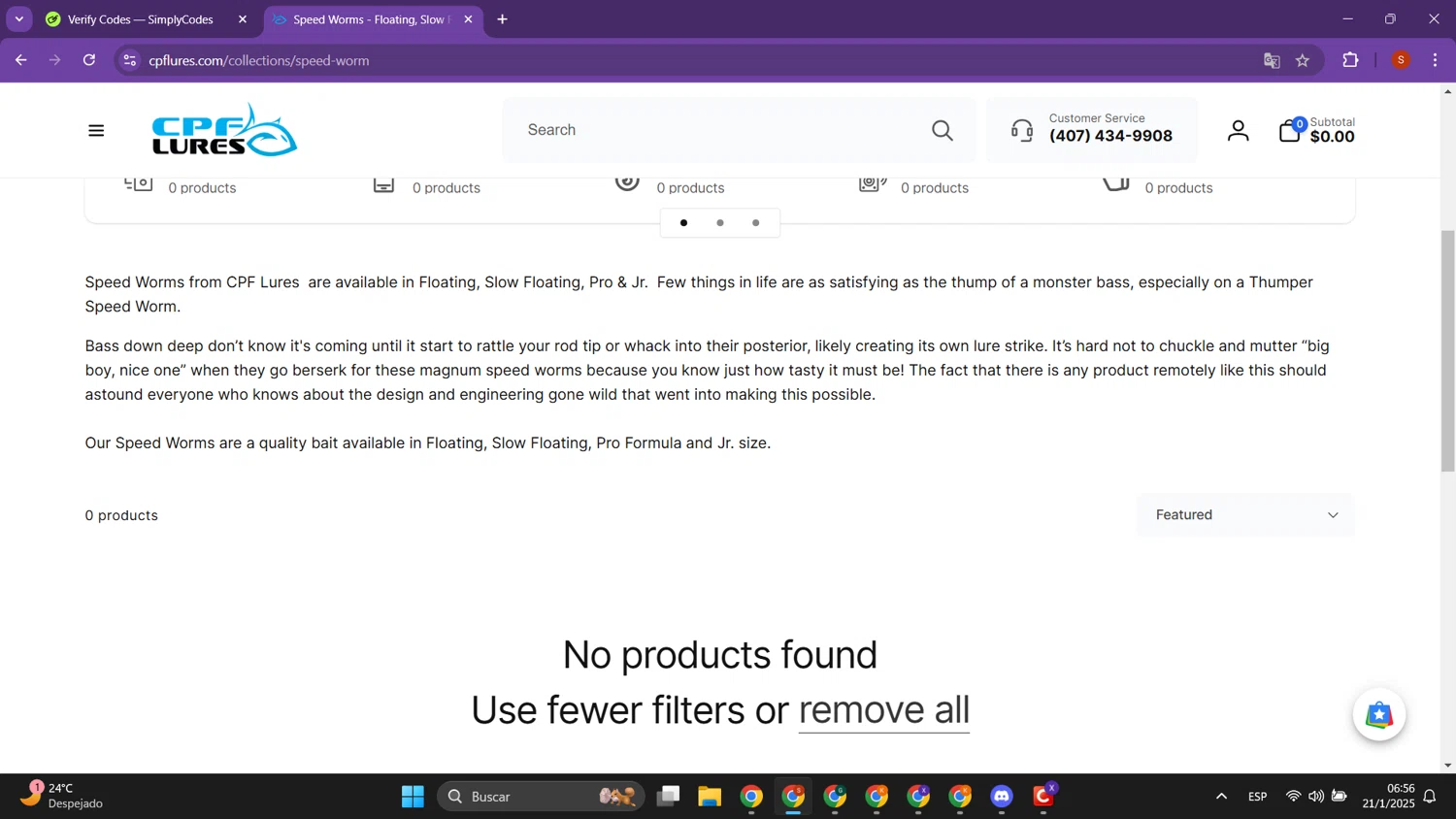Click the page vertical scrollbar thumb
The height and width of the screenshot is (819, 1456).
[x=1447, y=349]
